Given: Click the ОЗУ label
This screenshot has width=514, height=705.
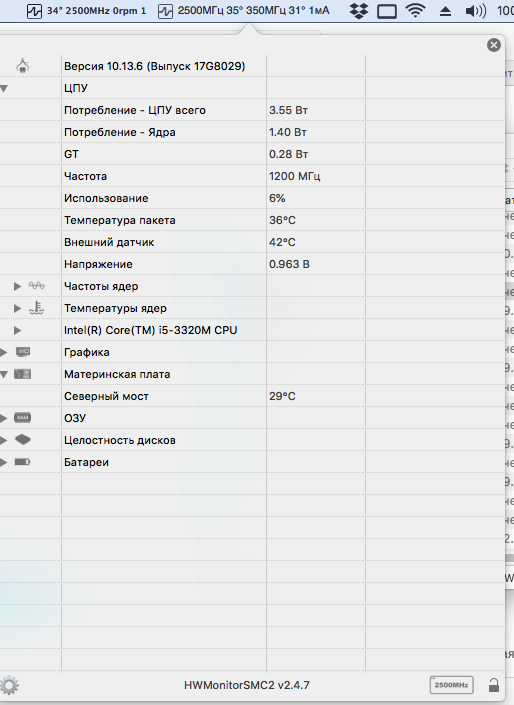Looking at the screenshot, I should 75,419.
